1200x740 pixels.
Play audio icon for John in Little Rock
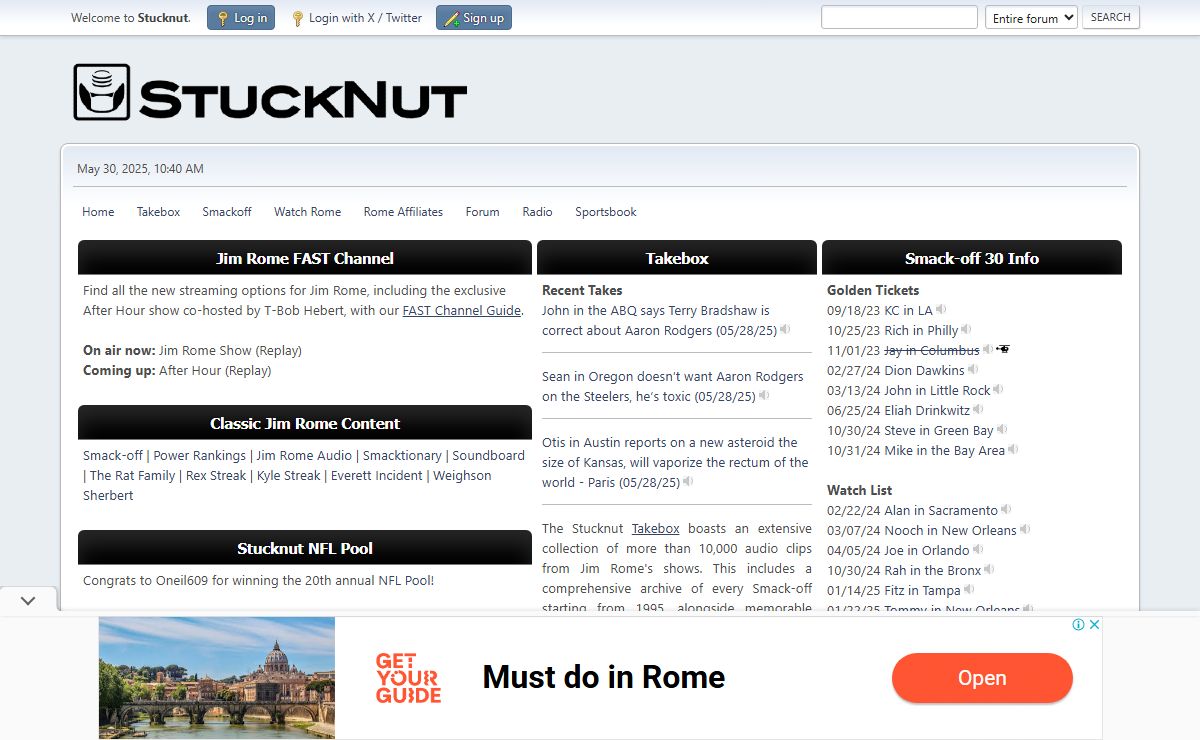pyautogui.click(x=999, y=390)
